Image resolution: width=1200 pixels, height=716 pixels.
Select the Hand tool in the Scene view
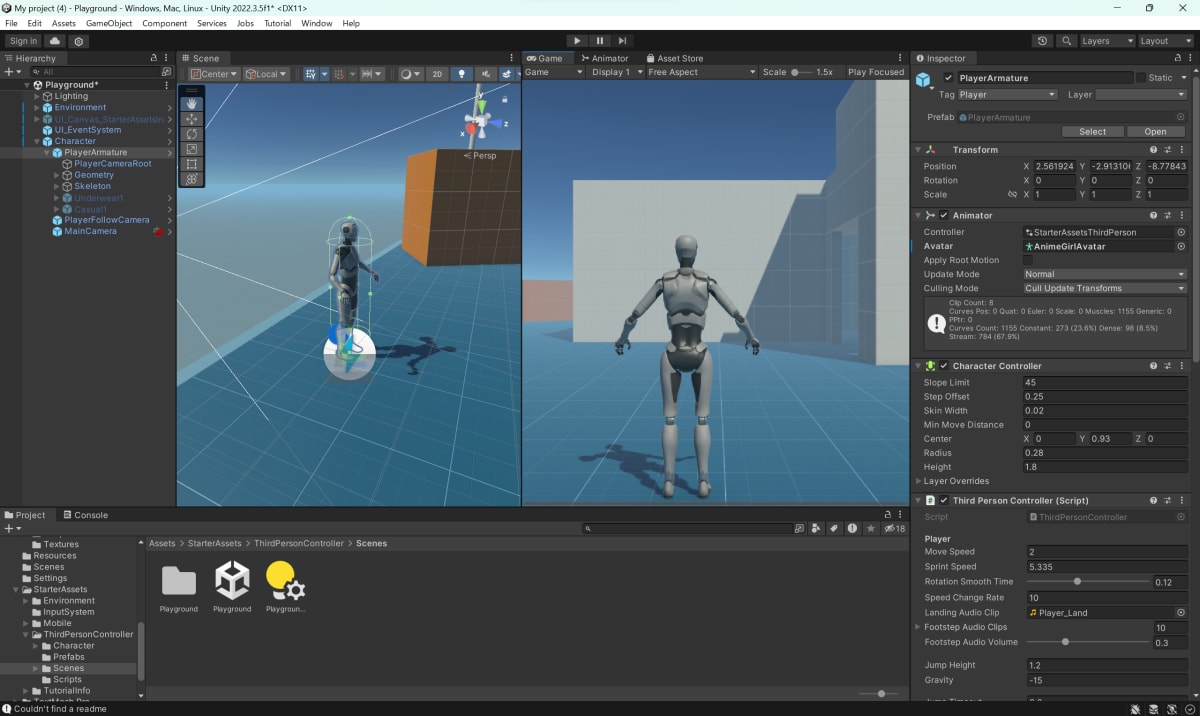192,104
